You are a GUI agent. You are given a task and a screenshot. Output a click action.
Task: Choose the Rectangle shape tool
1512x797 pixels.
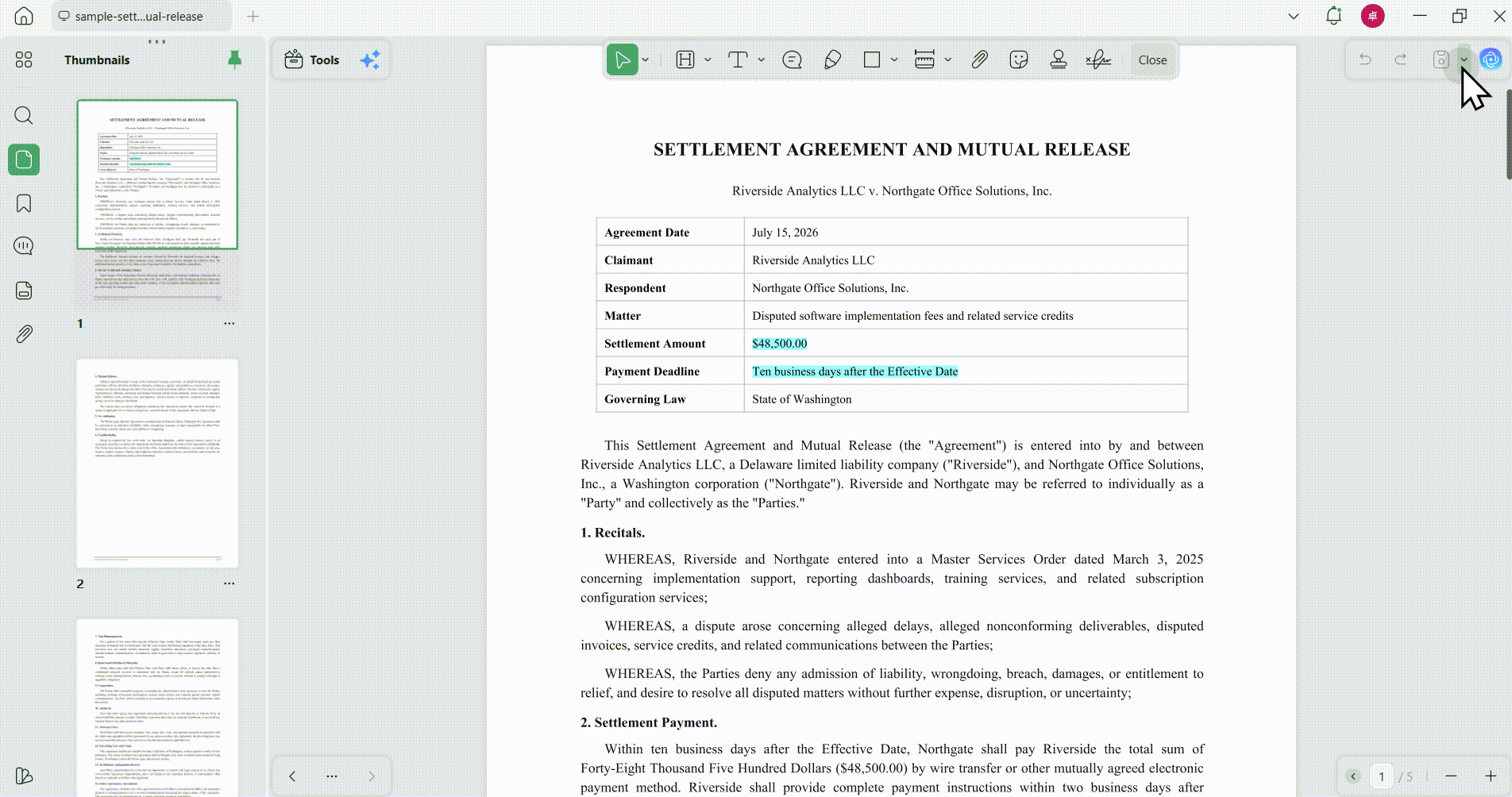tap(872, 60)
